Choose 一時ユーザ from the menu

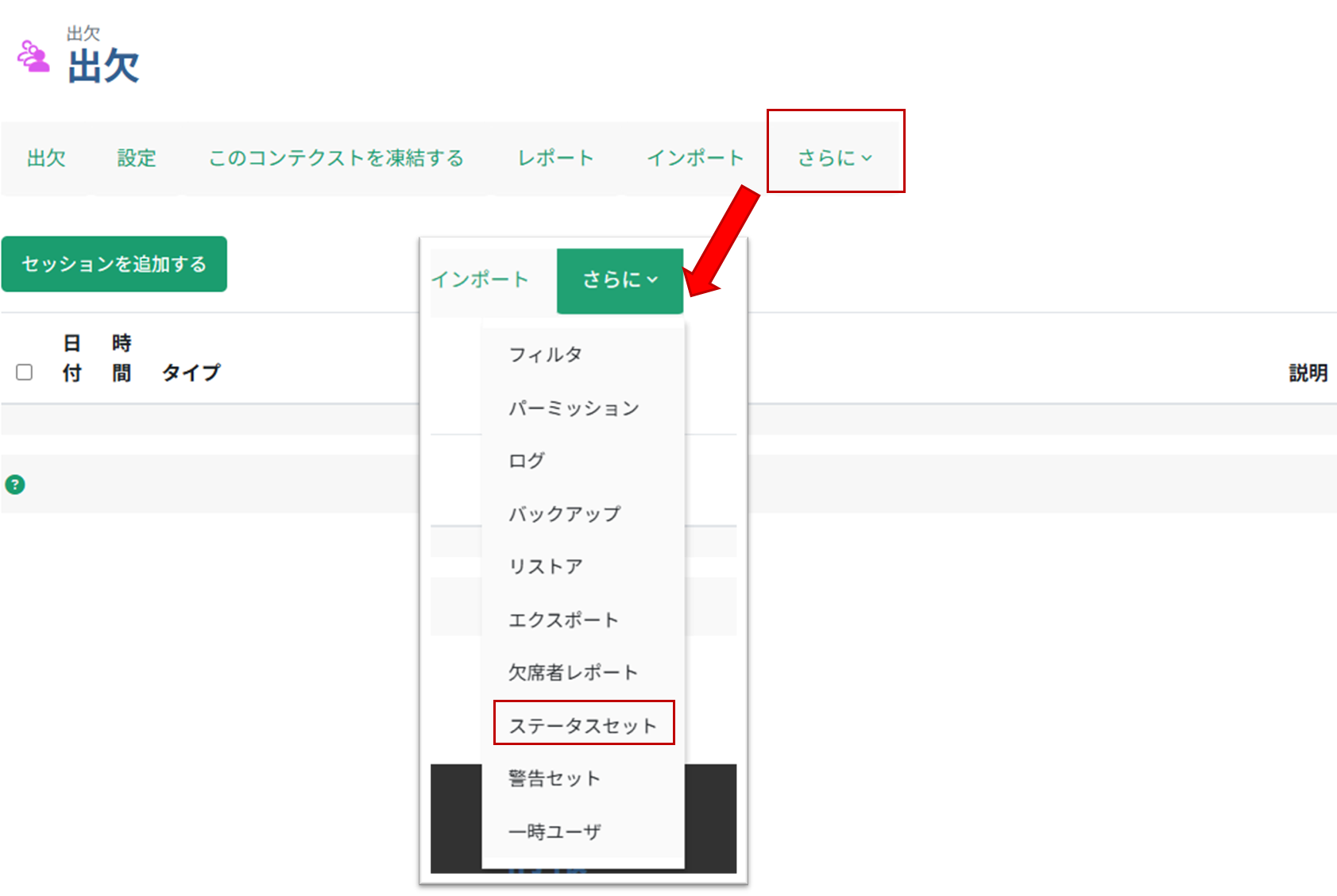[x=554, y=831]
